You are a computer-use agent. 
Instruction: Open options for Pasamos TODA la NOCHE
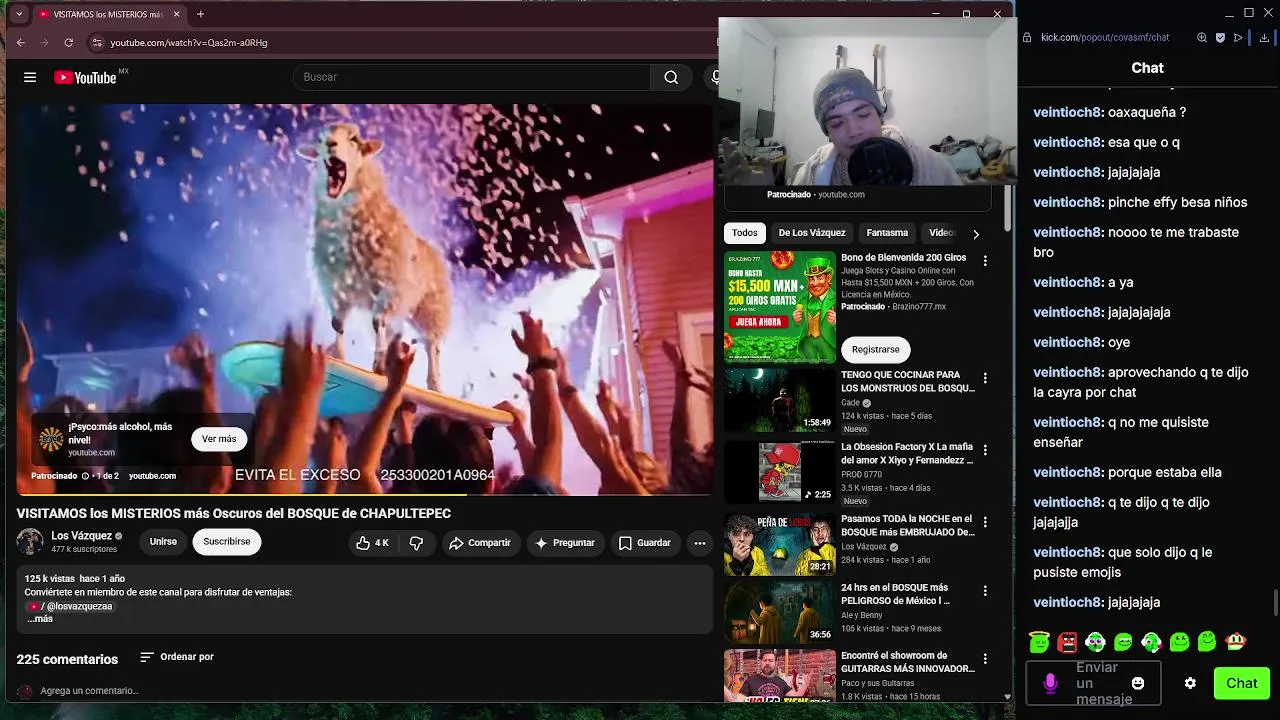pos(985,522)
